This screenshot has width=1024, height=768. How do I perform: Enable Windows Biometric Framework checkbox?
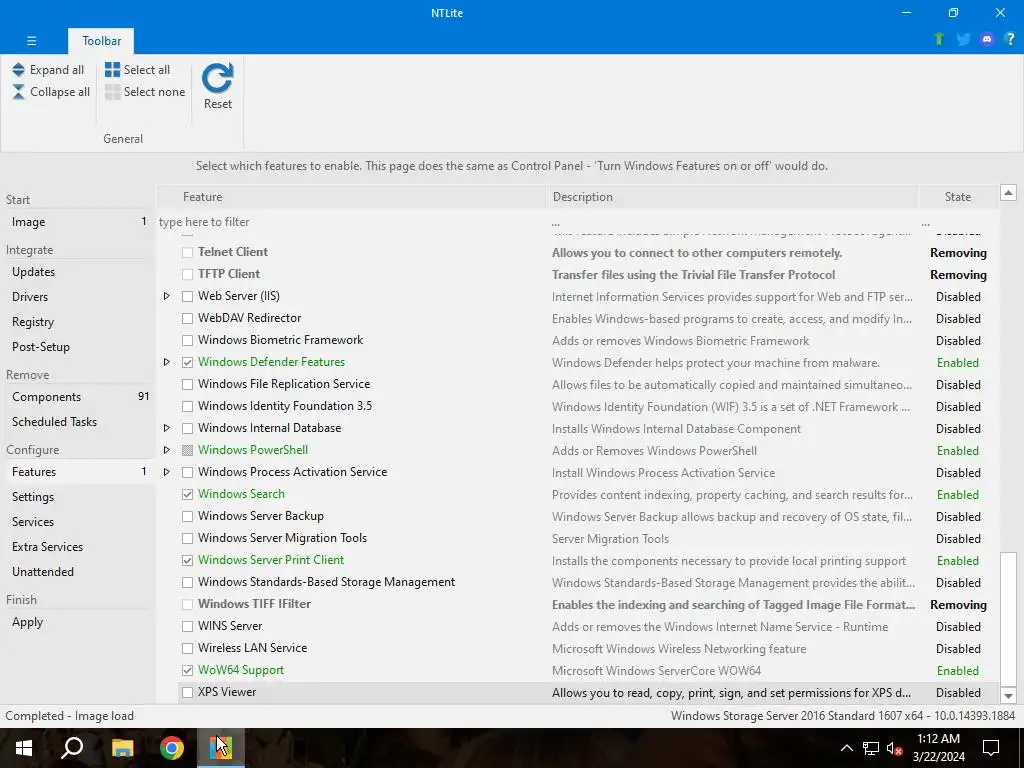pos(187,340)
